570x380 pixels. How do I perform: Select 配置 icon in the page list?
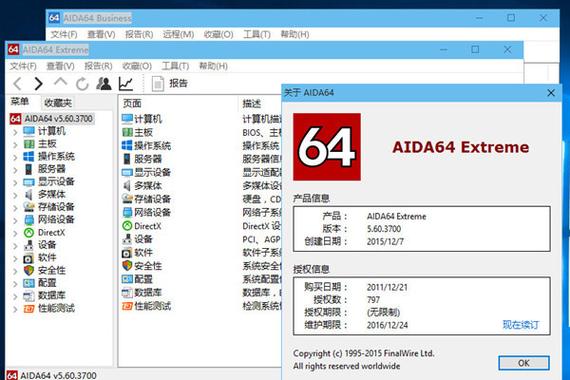point(127,279)
